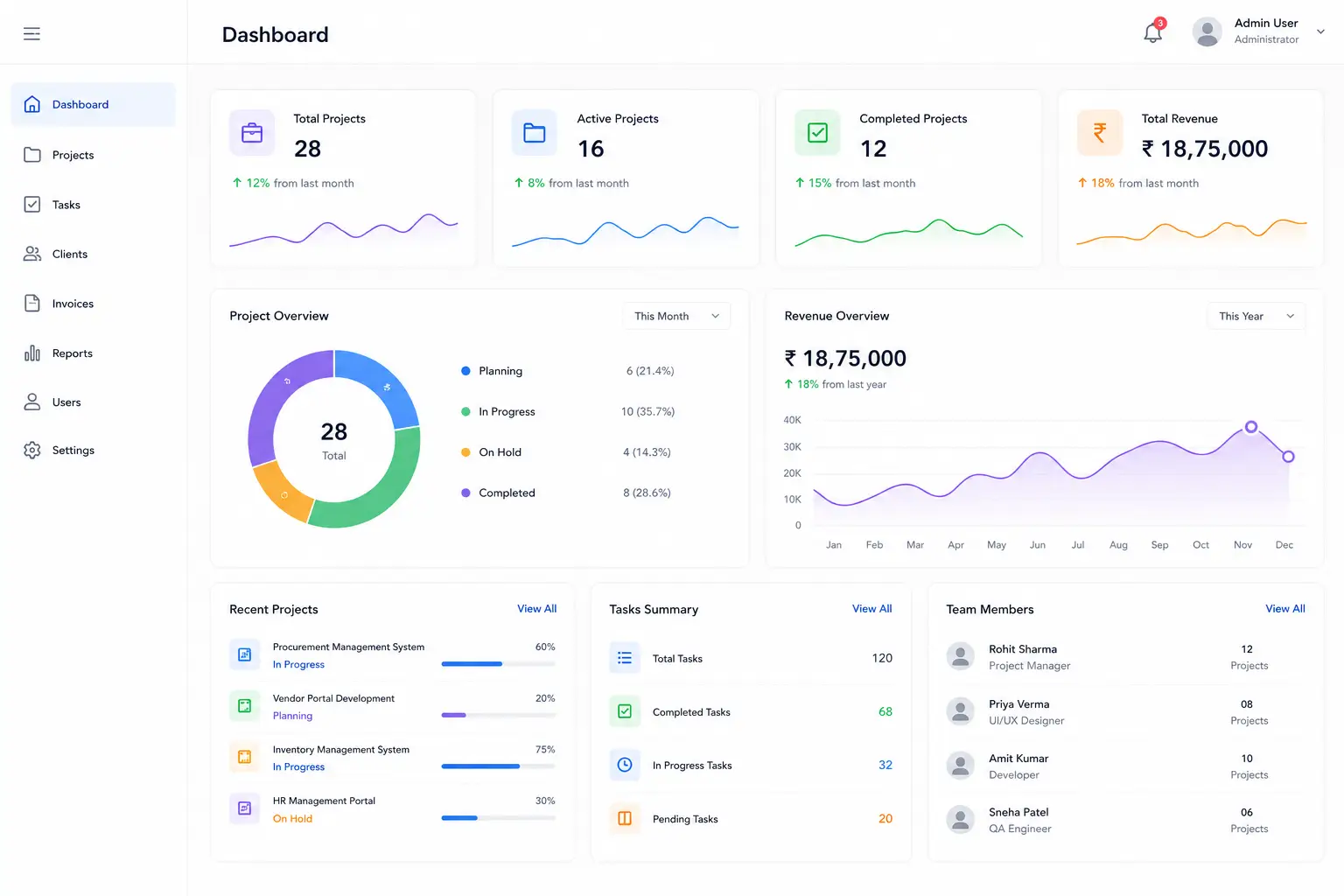
Task: Open the Vendor Portal Development project
Action: coord(392,707)
